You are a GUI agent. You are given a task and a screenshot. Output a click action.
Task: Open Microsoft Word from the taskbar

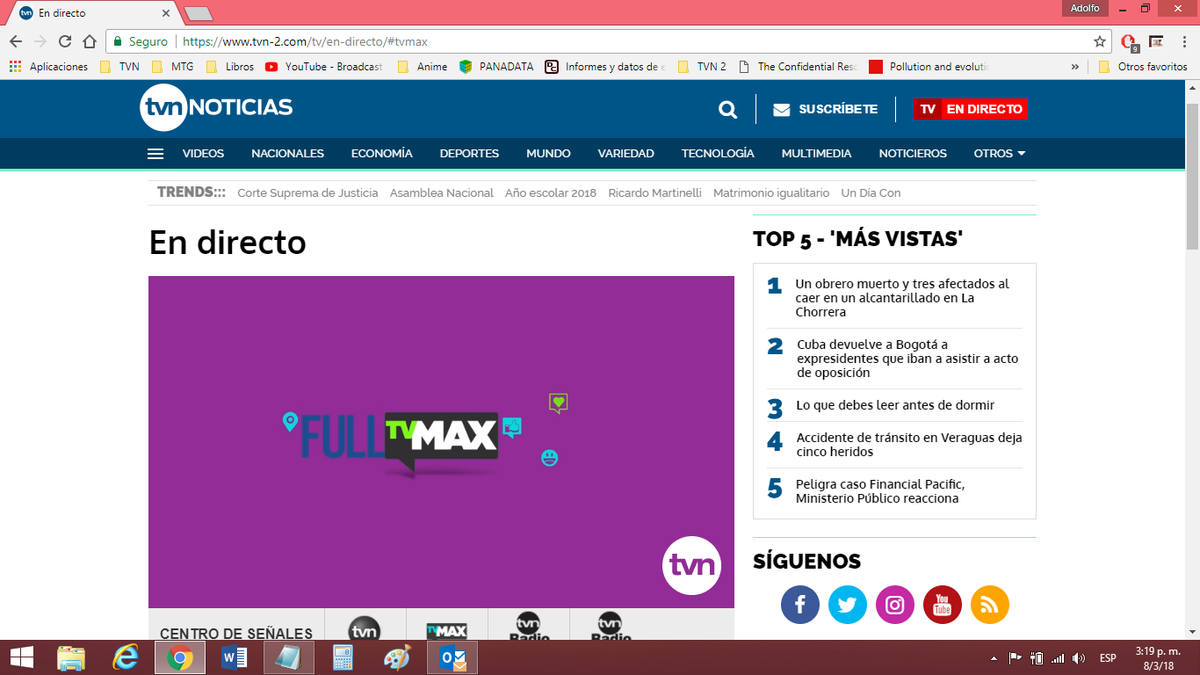click(x=235, y=658)
